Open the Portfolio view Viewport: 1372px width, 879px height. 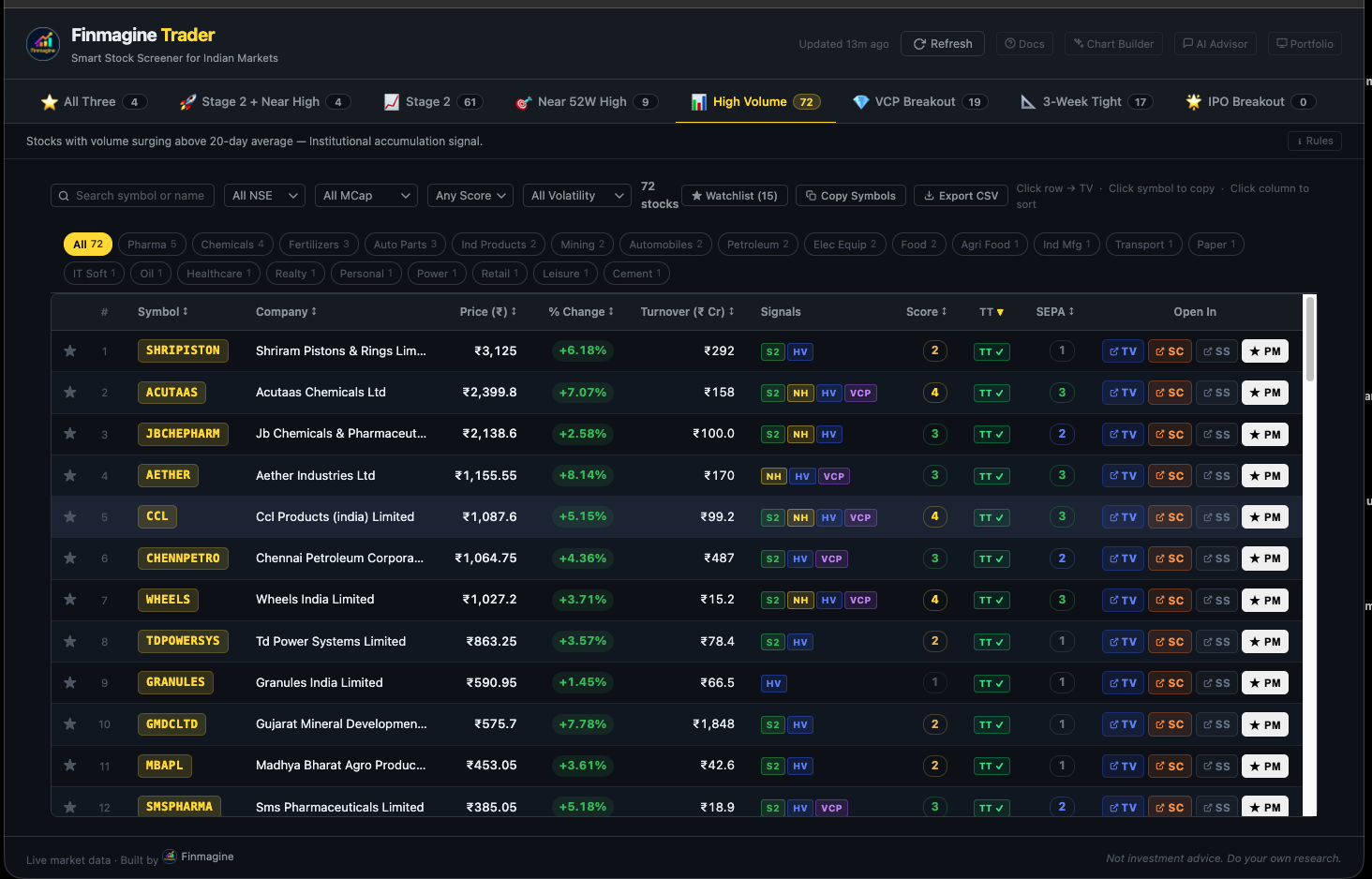pos(1304,43)
